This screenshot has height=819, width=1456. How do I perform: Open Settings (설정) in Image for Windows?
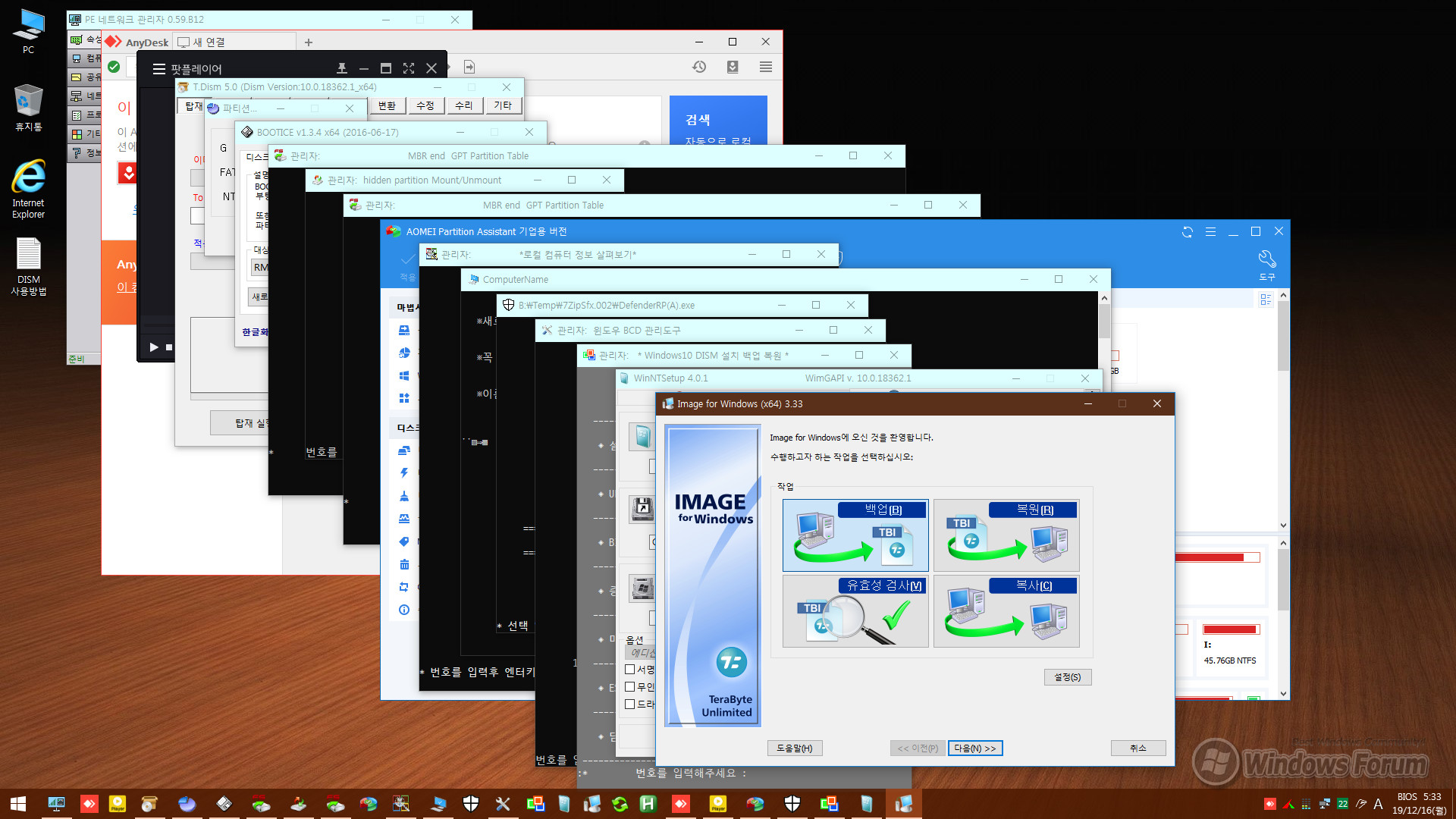click(x=1068, y=677)
